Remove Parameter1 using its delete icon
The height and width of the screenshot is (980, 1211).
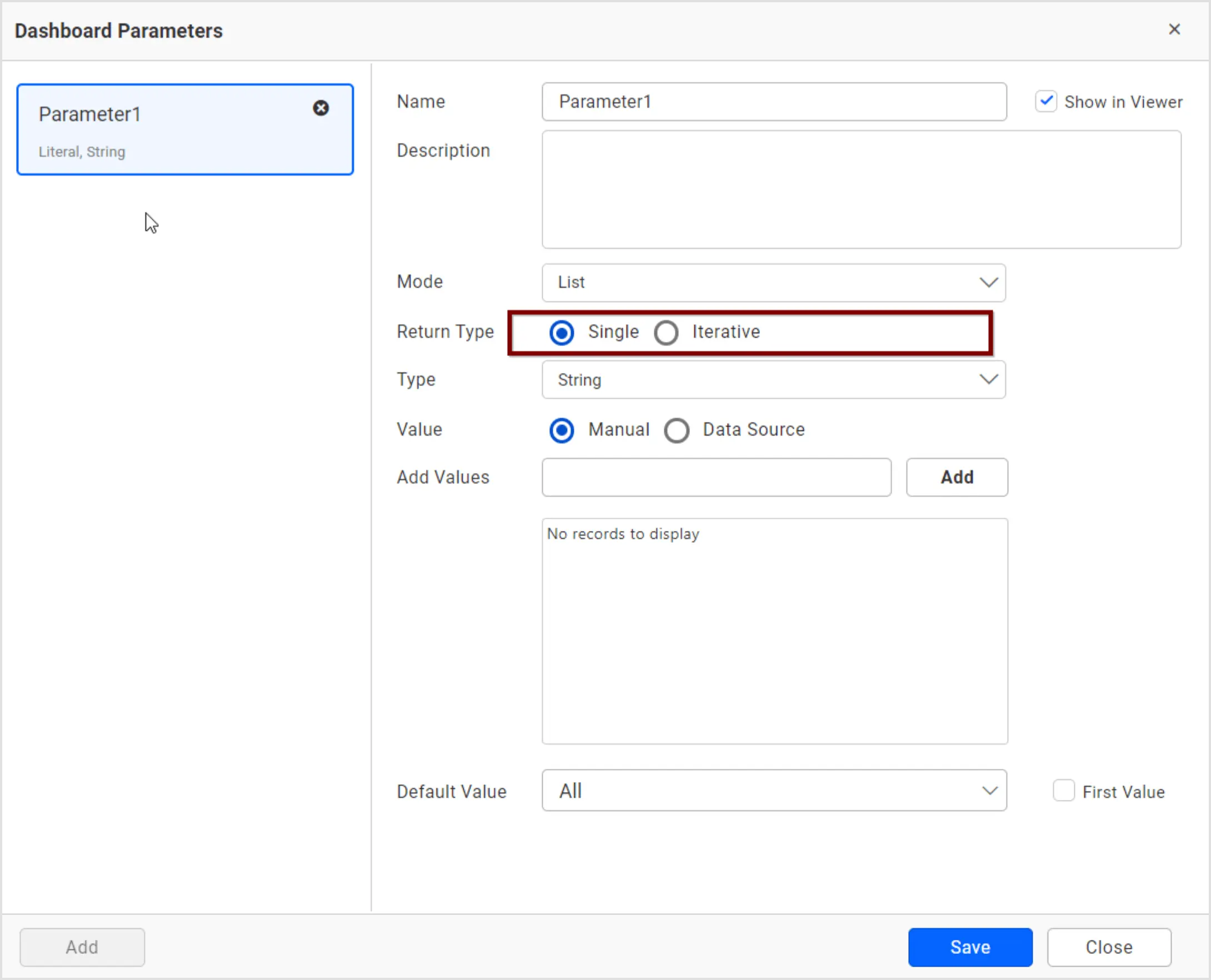pyautogui.click(x=321, y=108)
